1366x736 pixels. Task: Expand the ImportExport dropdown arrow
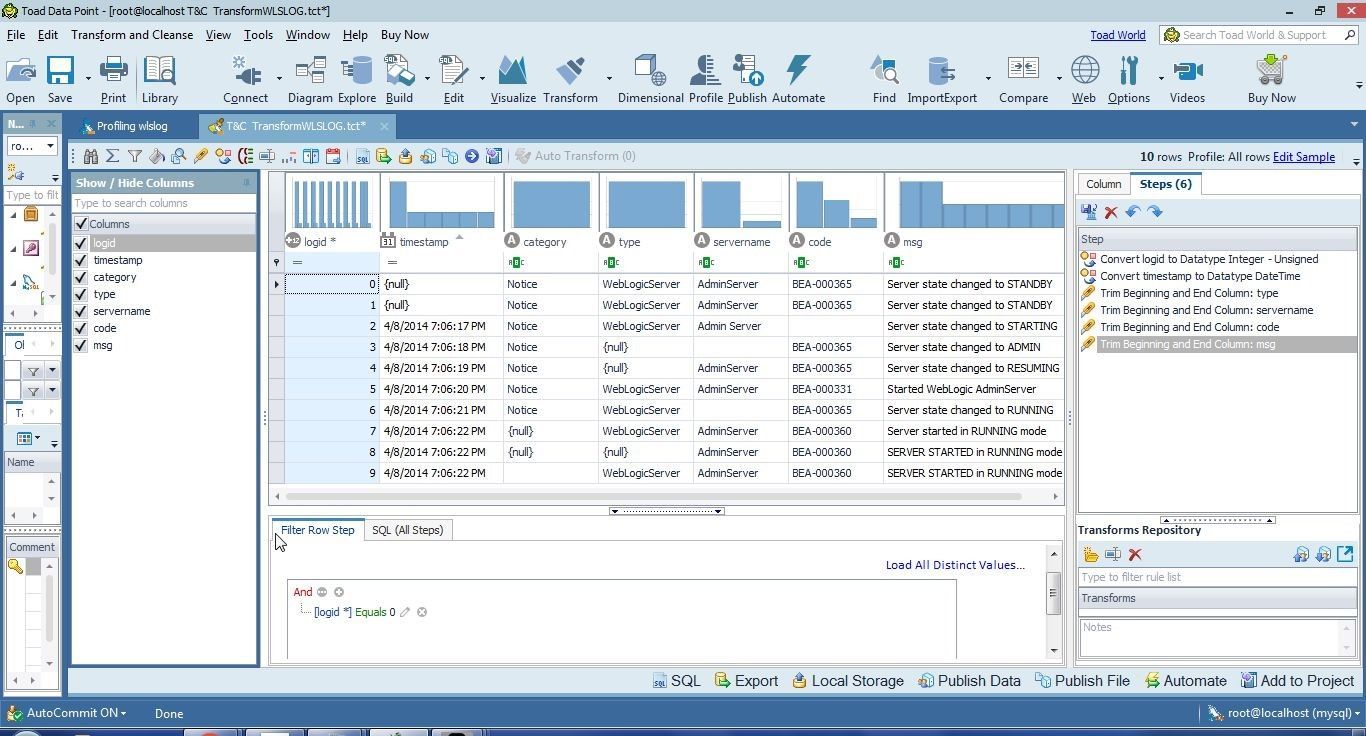pyautogui.click(x=988, y=78)
